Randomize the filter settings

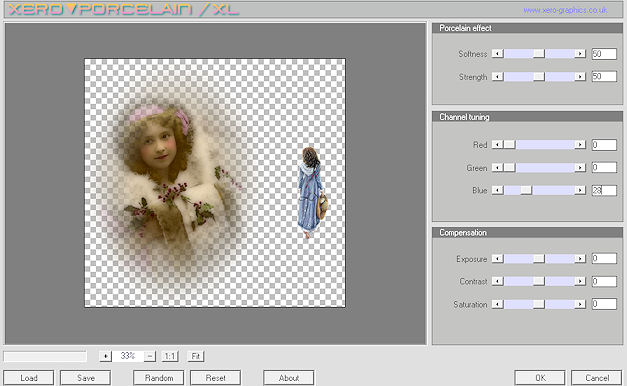[x=159, y=378]
